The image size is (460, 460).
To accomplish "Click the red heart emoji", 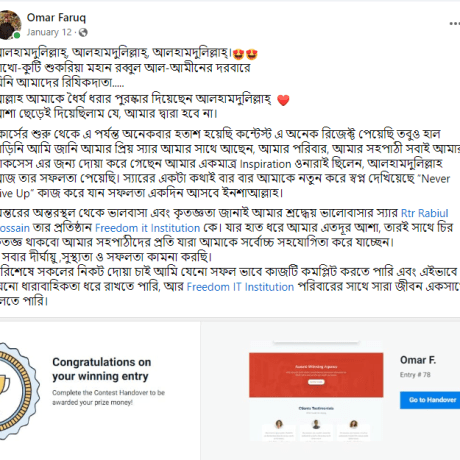I will 283,100.
